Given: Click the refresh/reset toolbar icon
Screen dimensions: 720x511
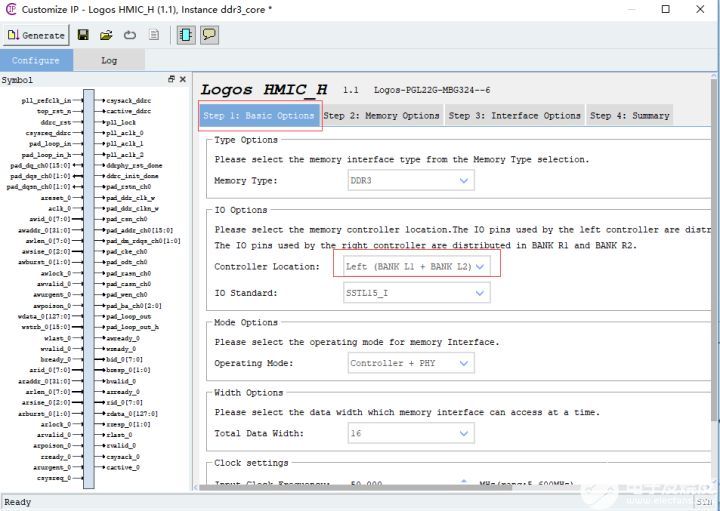Looking at the screenshot, I should click(130, 35).
